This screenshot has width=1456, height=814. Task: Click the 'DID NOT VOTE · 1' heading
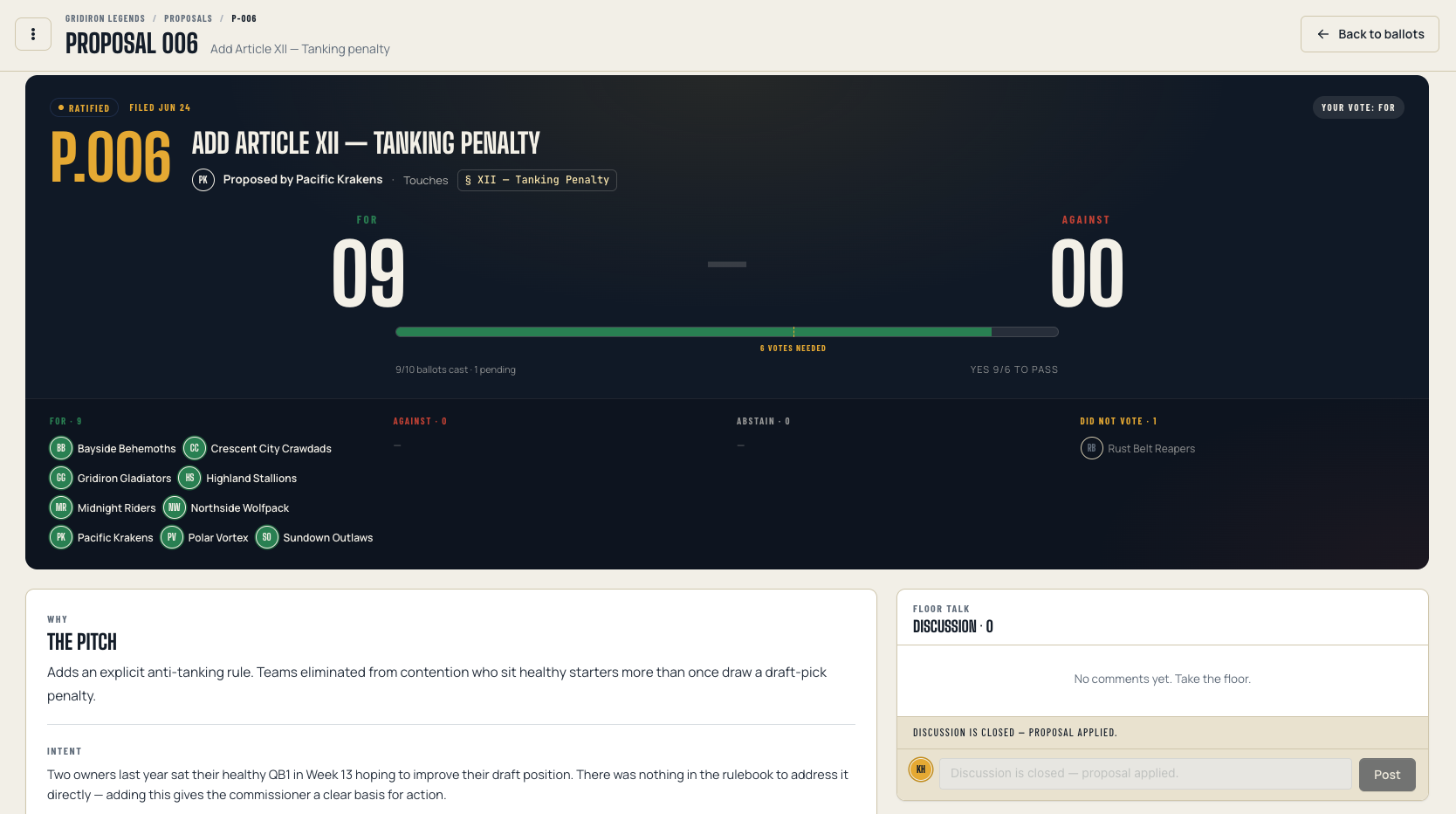[x=1118, y=421]
